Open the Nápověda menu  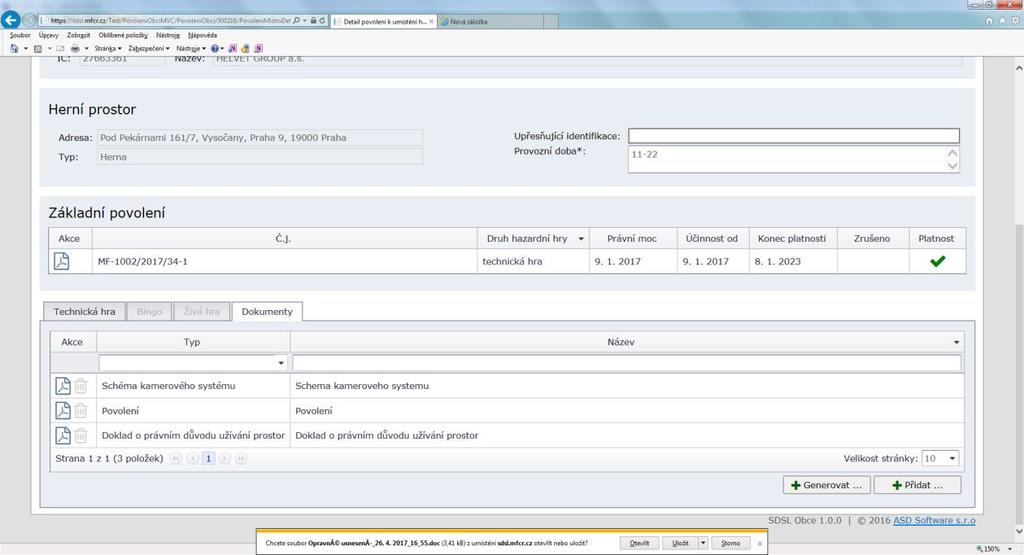[x=202, y=35]
